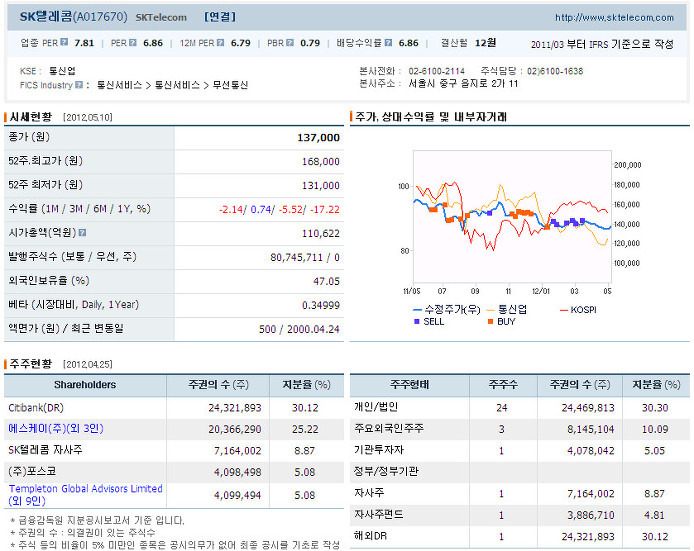Click the [연결] label in header
This screenshot has width=694, height=551.
pos(220,17)
